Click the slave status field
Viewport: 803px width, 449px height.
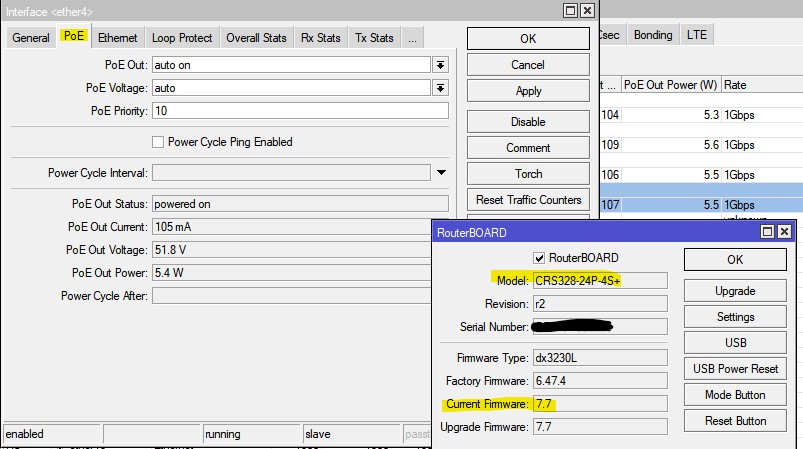(351, 434)
